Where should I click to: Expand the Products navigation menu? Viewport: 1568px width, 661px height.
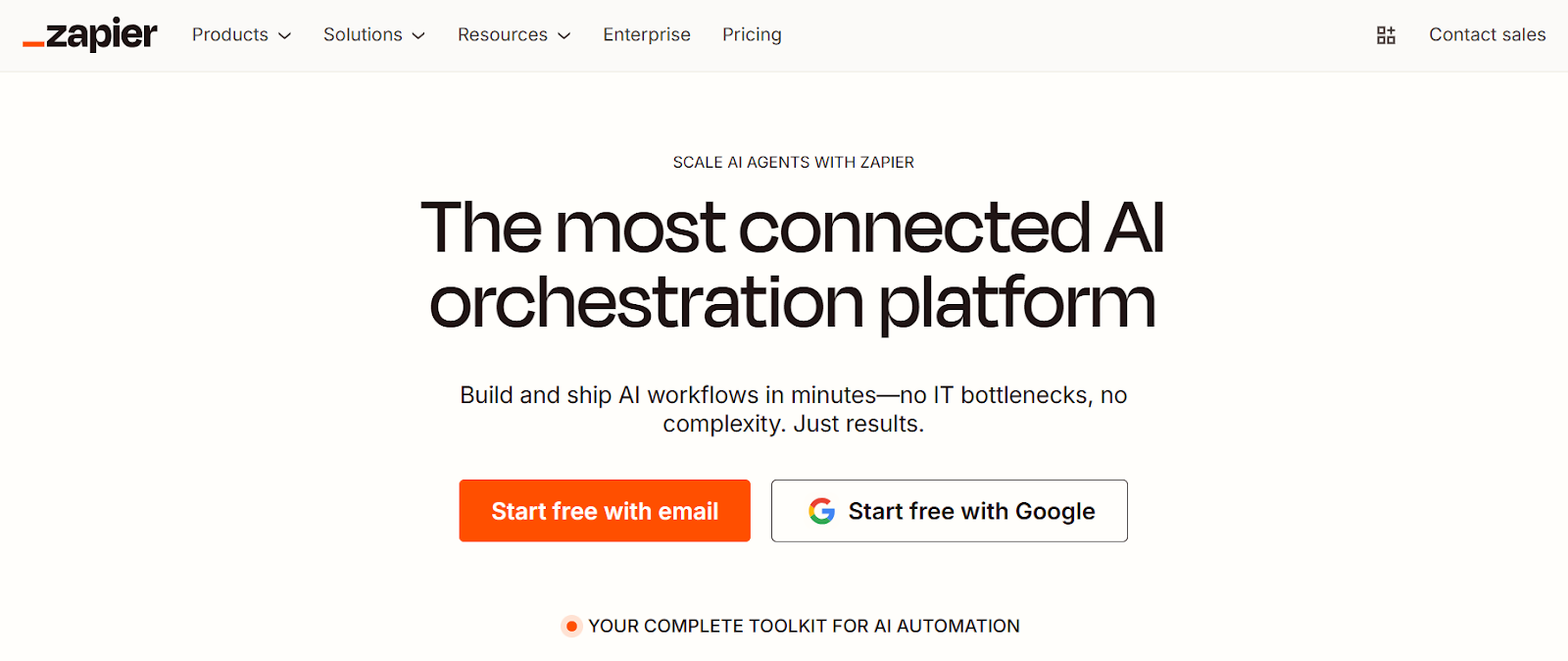[x=229, y=34]
